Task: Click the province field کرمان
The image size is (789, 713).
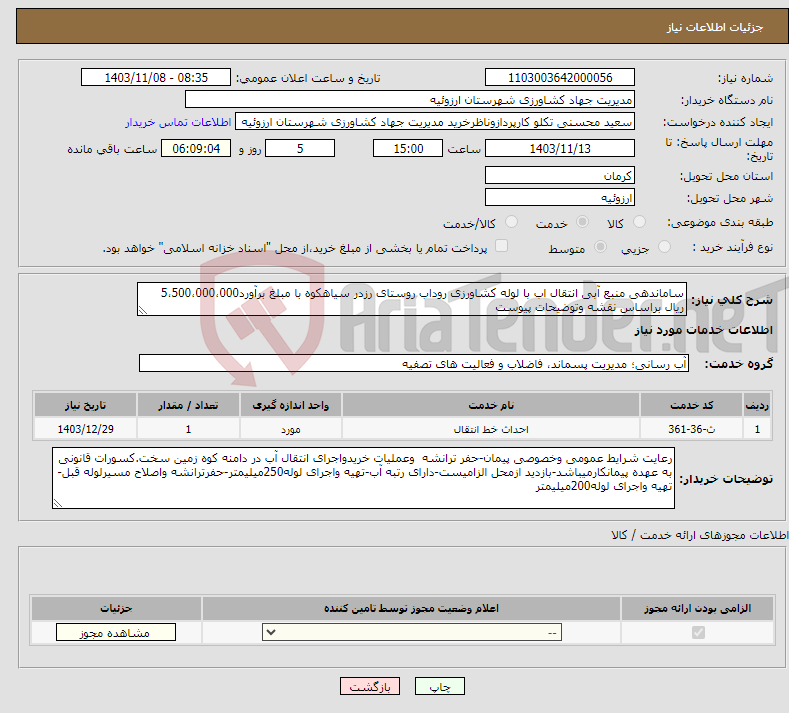Action: tap(560, 176)
